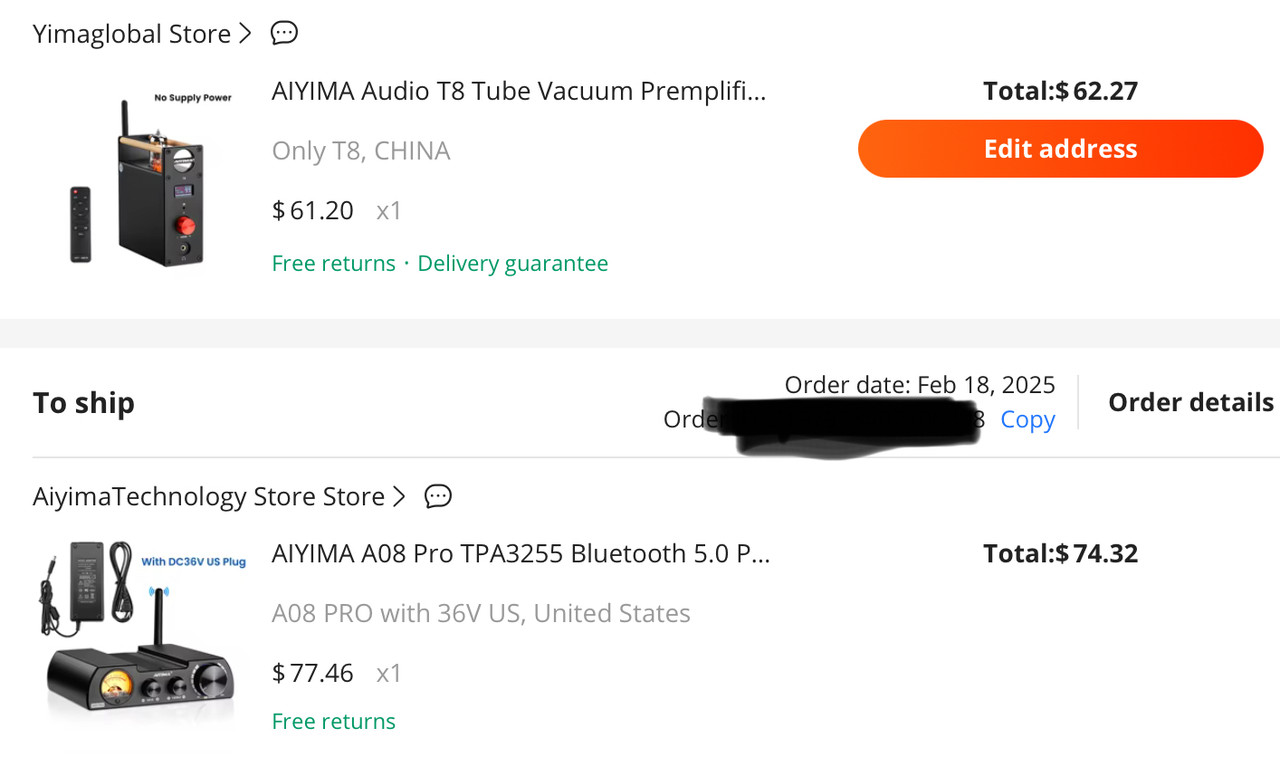1280x769 pixels.
Task: Click chevron beside AiyimaTechnology Store Store
Action: pos(399,496)
